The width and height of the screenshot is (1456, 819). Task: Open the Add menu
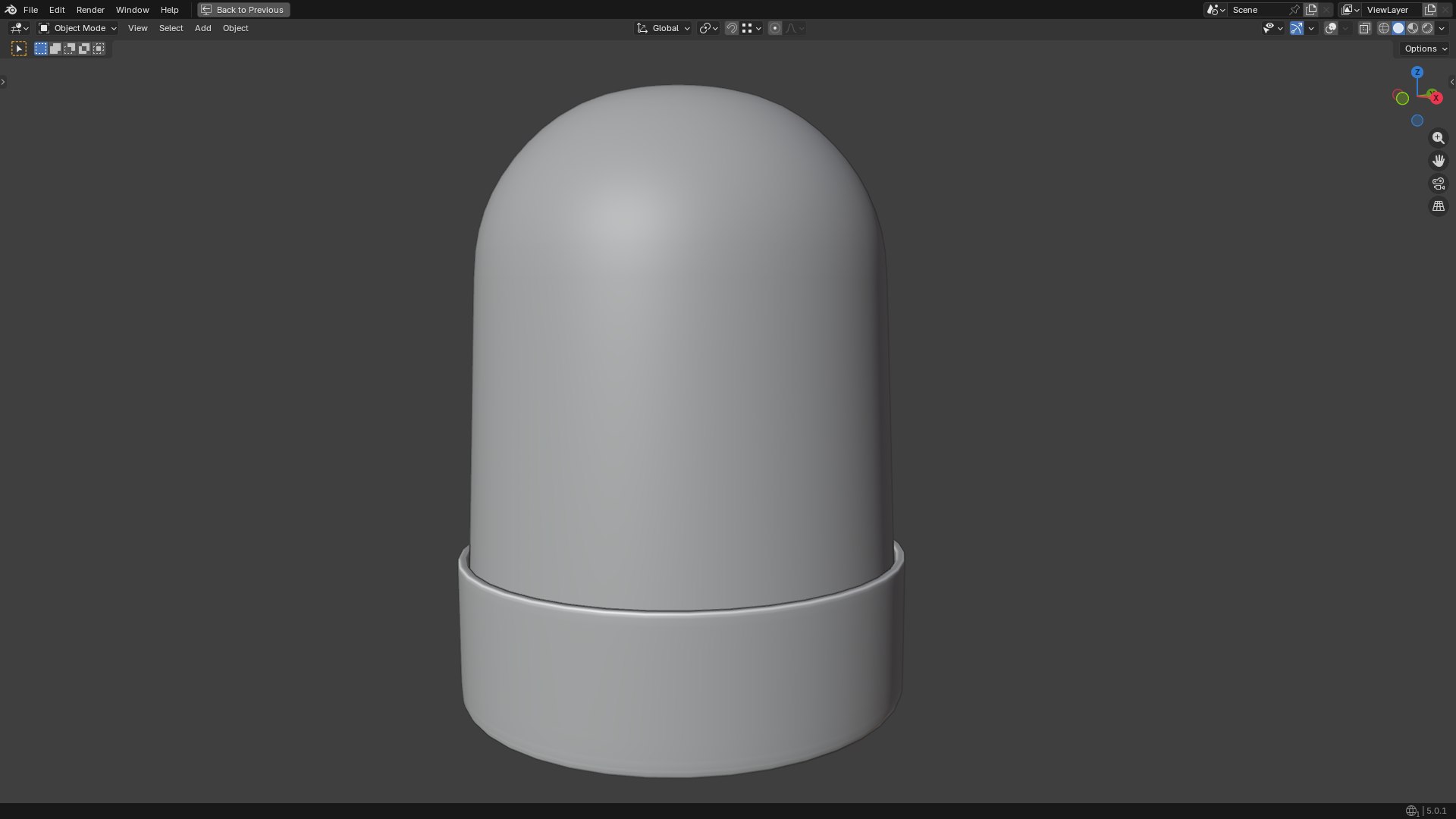[x=203, y=28]
